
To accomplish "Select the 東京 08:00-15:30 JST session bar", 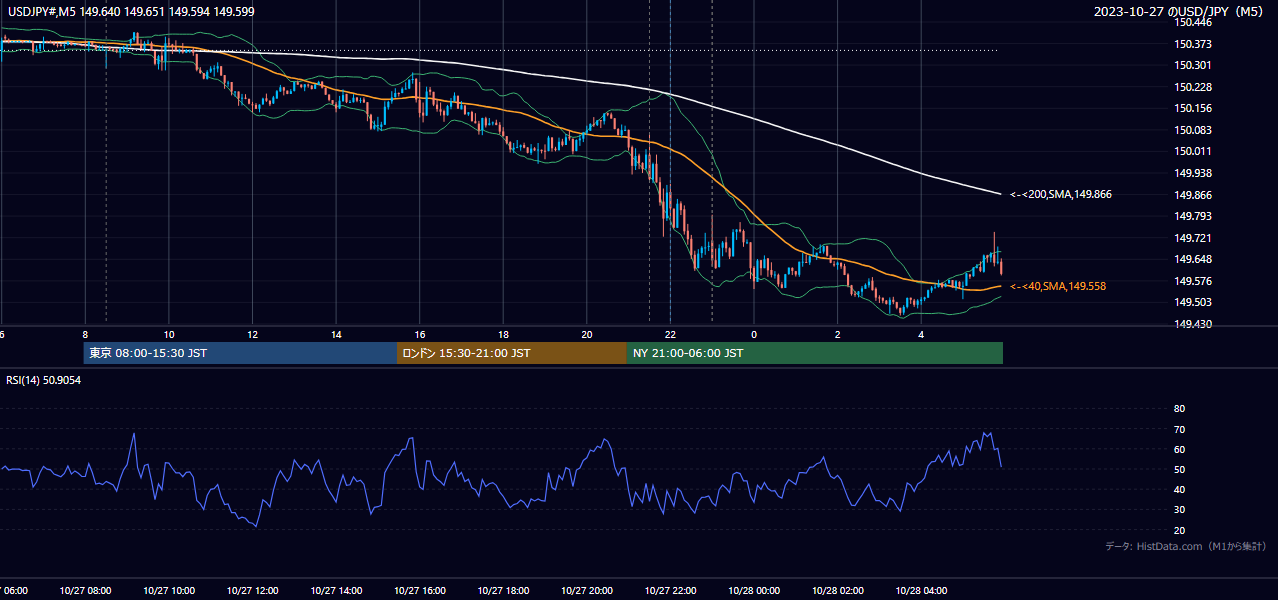I will click(x=241, y=353).
